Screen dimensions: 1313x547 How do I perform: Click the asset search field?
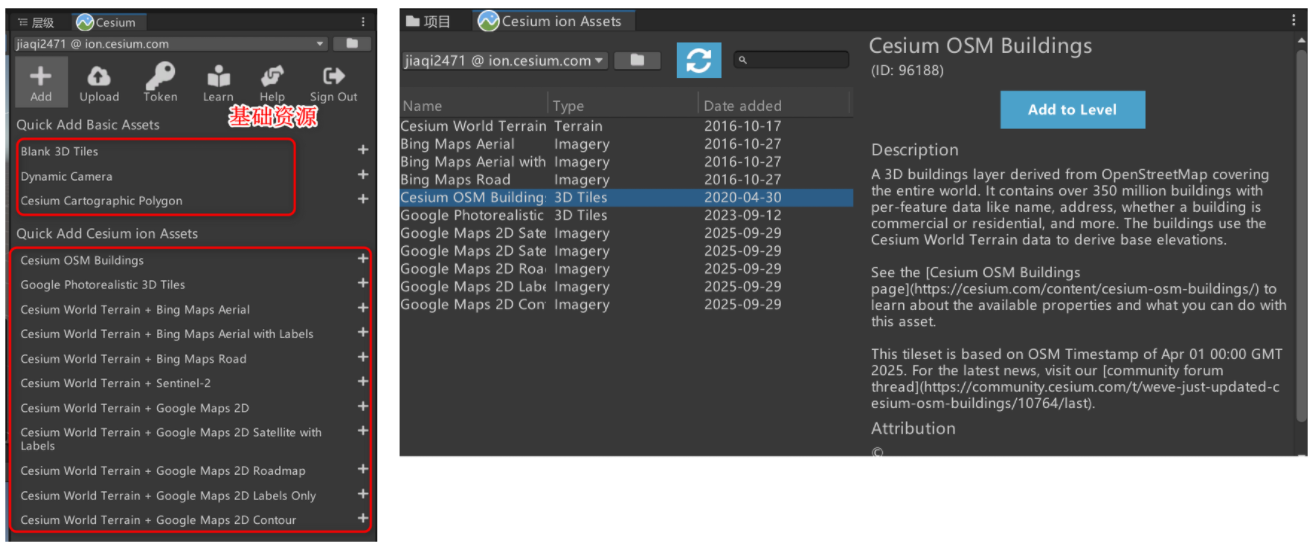coord(791,60)
